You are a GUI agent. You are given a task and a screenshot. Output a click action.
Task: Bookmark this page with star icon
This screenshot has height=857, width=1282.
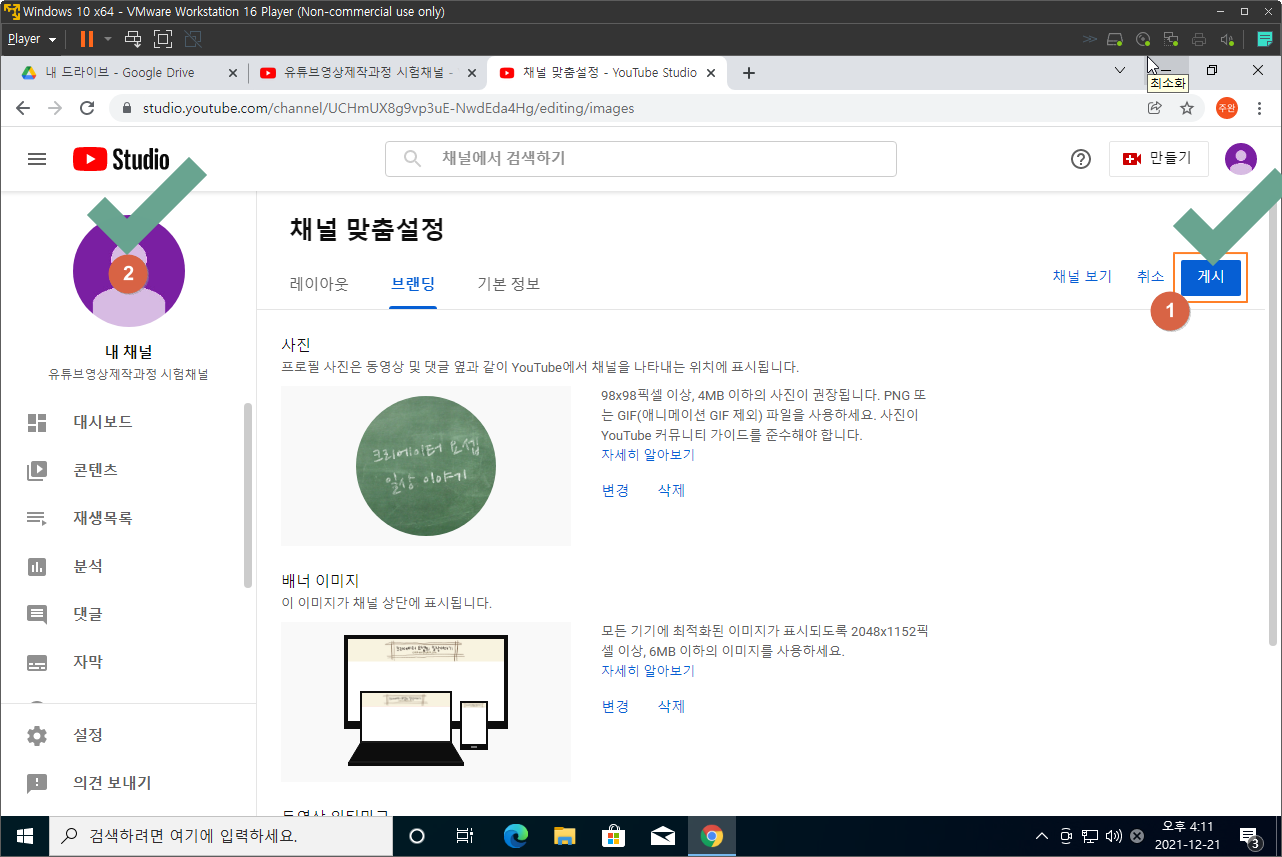(x=1187, y=108)
